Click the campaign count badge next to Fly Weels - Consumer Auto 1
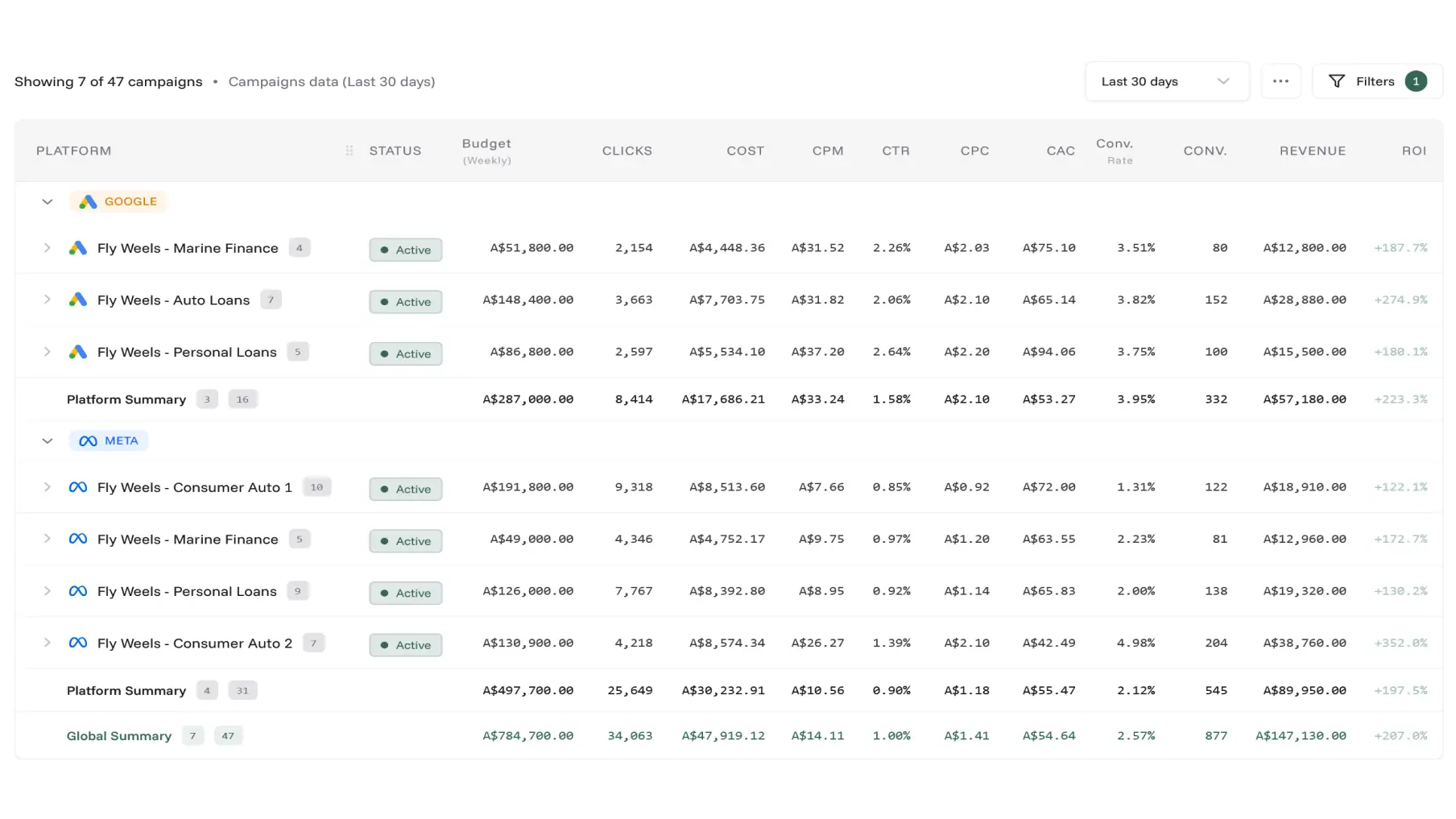 click(x=316, y=487)
